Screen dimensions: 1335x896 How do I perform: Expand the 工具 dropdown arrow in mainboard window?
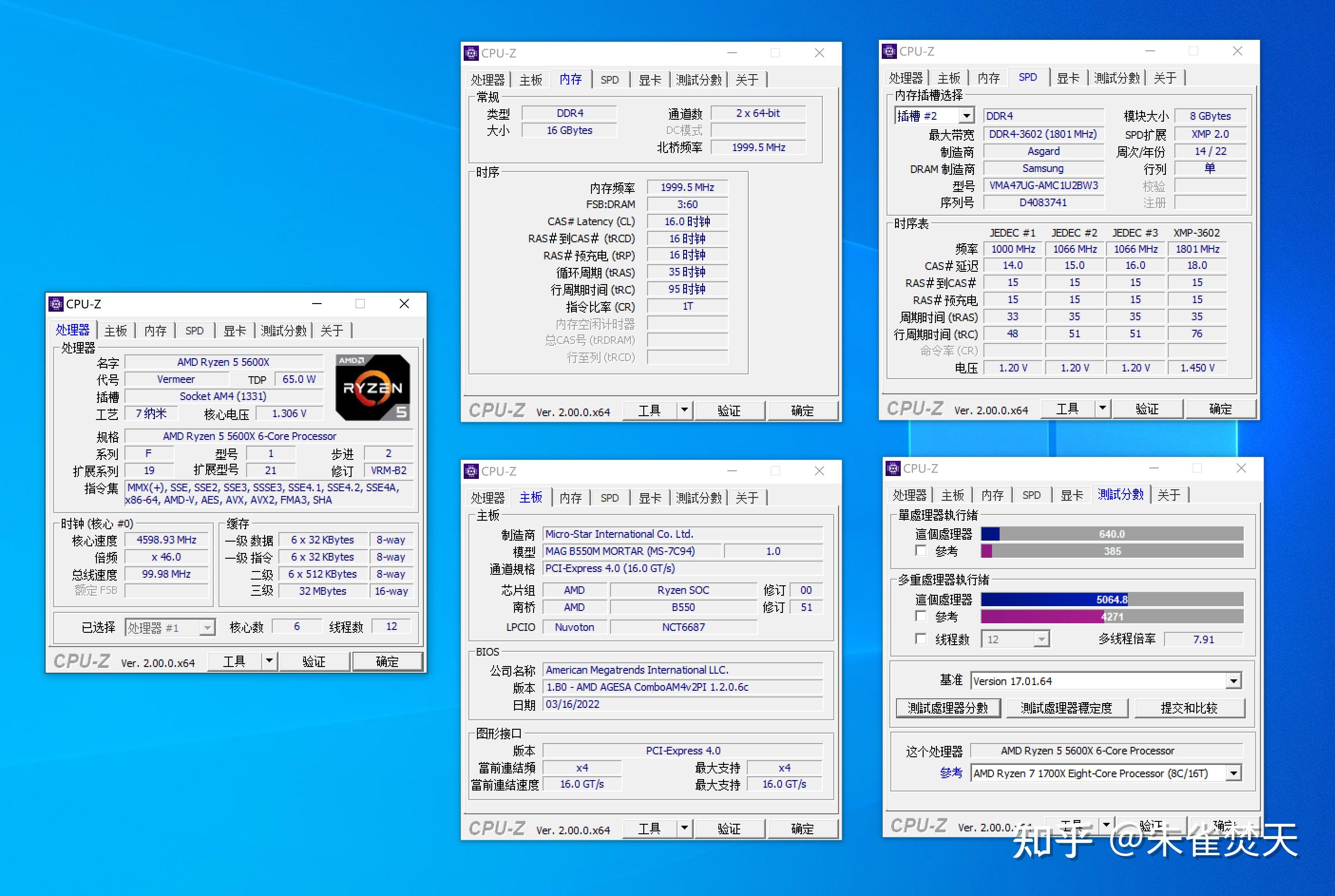tap(685, 828)
